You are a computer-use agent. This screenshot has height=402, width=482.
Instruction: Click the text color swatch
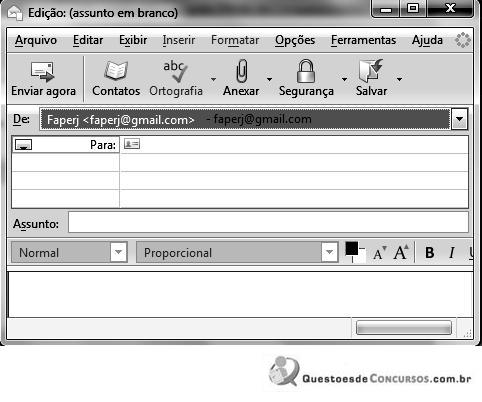point(352,249)
